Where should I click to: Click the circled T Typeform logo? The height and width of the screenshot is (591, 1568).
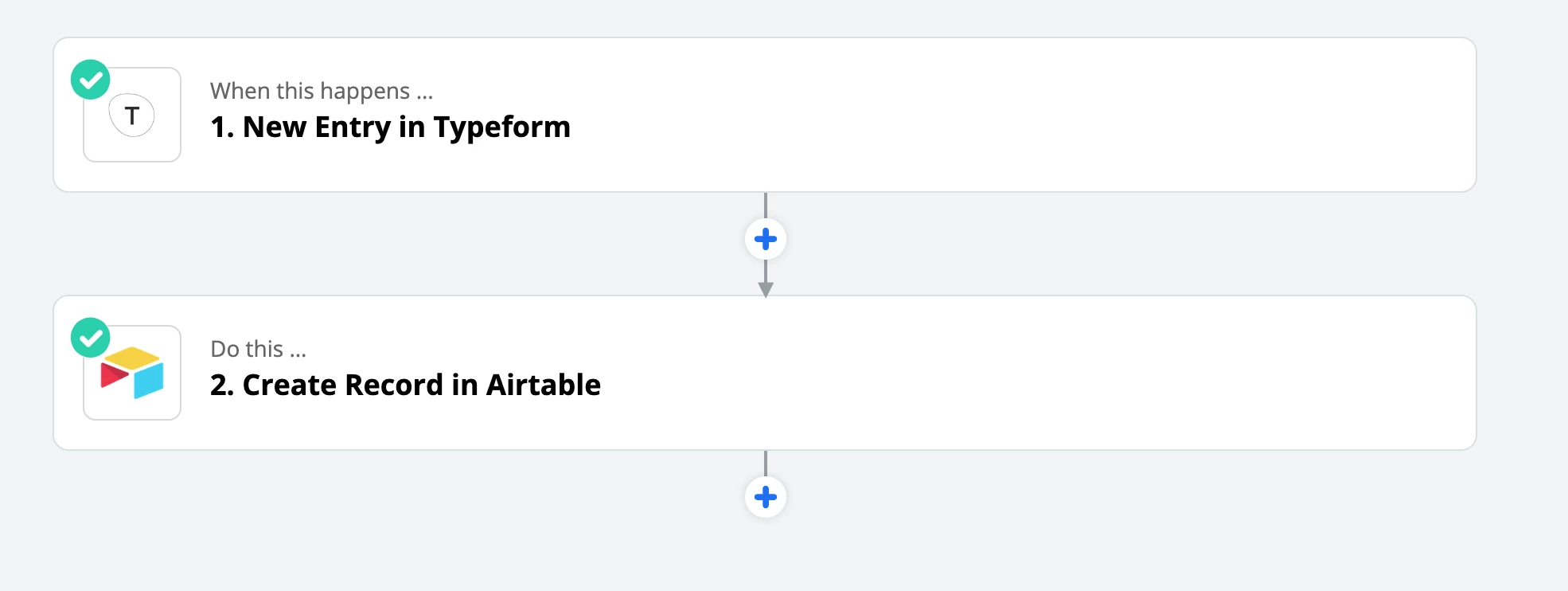coord(132,115)
